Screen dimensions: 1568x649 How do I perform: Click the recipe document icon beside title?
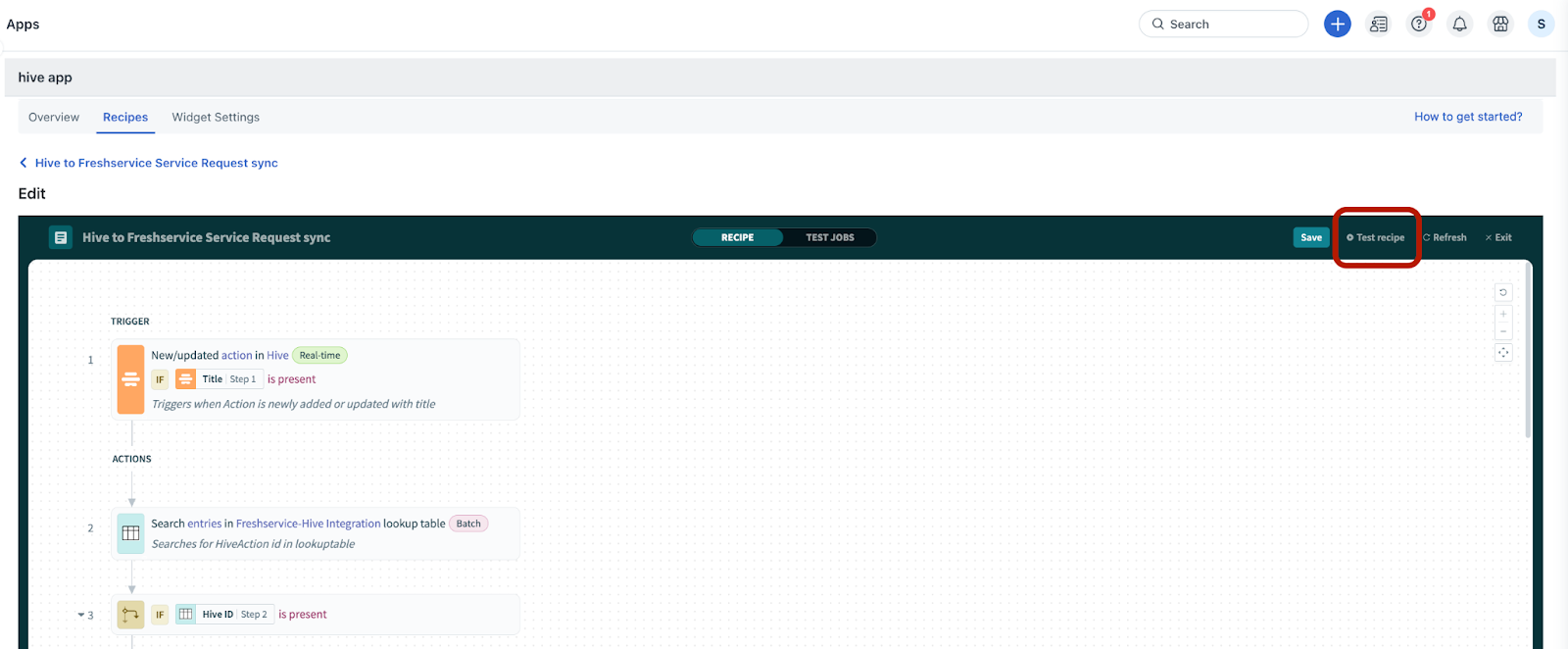click(x=61, y=237)
